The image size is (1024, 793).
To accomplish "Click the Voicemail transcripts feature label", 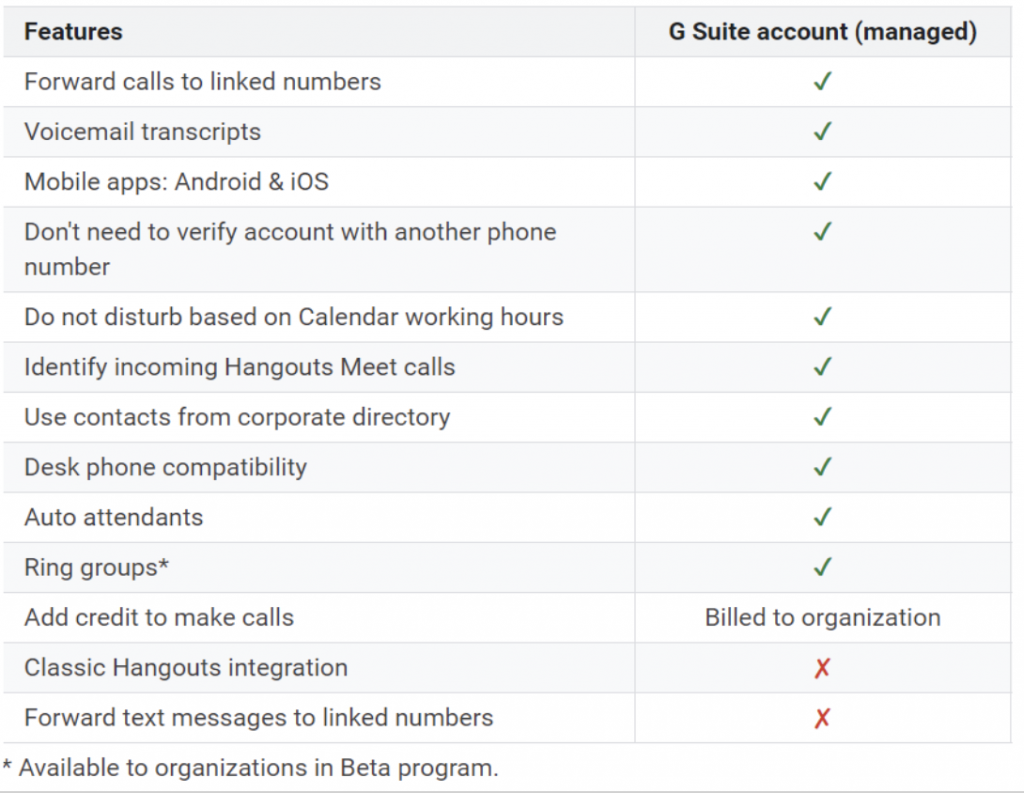I will click(x=142, y=132).
